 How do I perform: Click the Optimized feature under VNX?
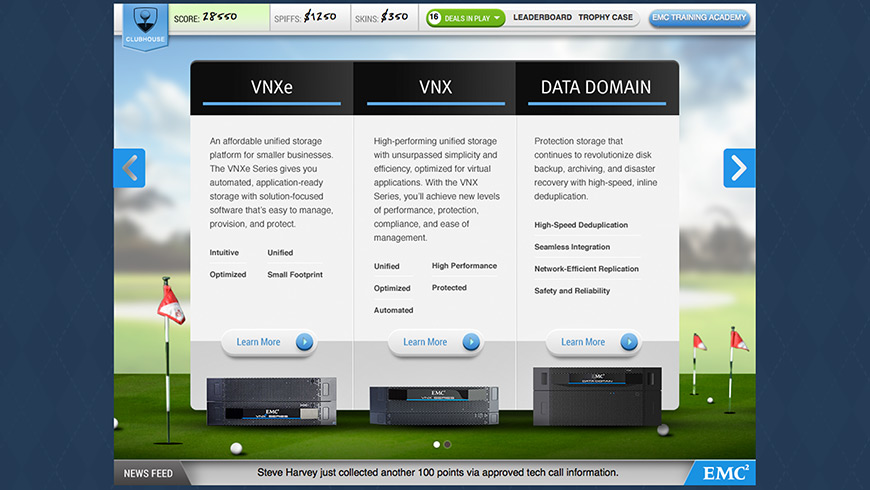[x=392, y=288]
